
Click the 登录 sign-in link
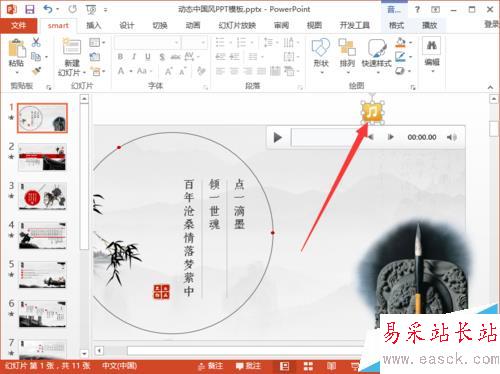tap(492, 24)
